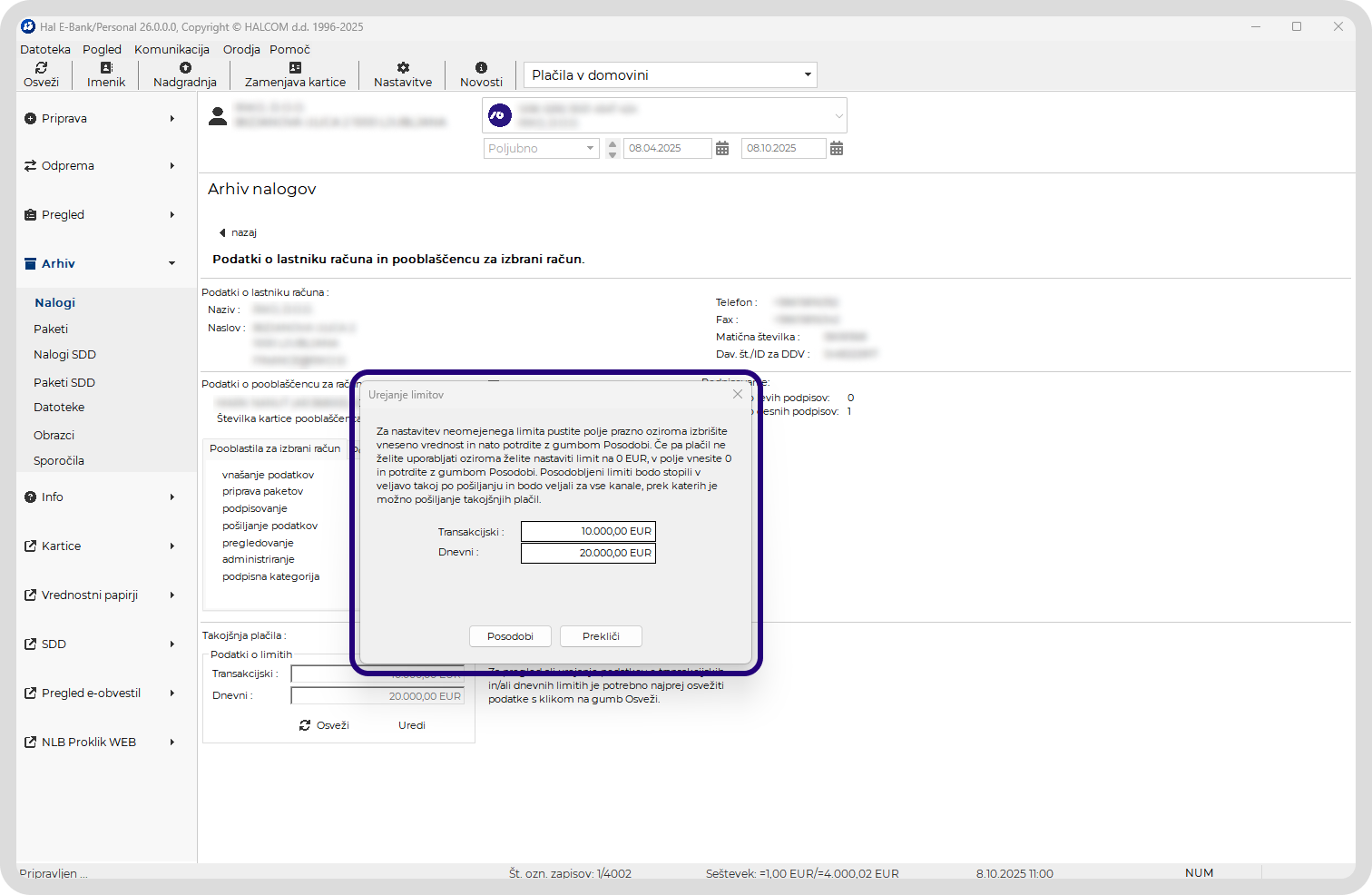Close the Urejanje limitov dialog
Screen dimensions: 1372x895
point(738,394)
